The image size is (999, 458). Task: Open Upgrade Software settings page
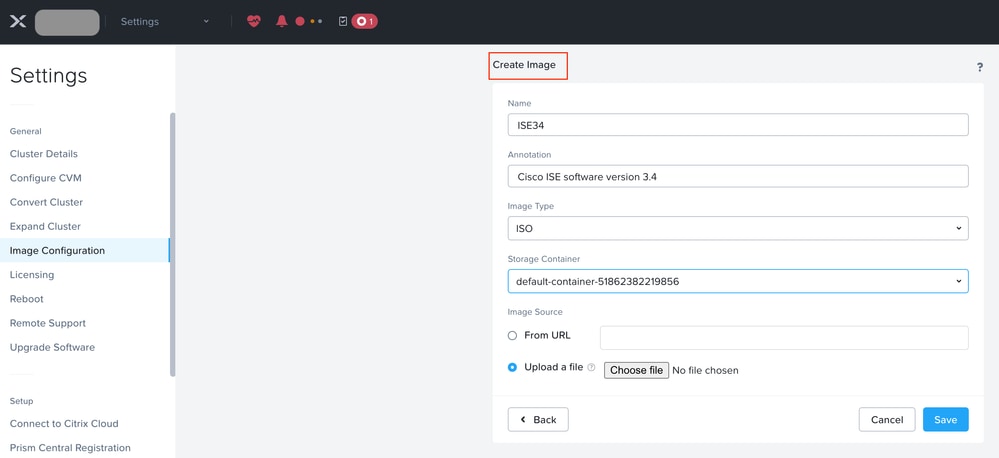tap(52, 347)
